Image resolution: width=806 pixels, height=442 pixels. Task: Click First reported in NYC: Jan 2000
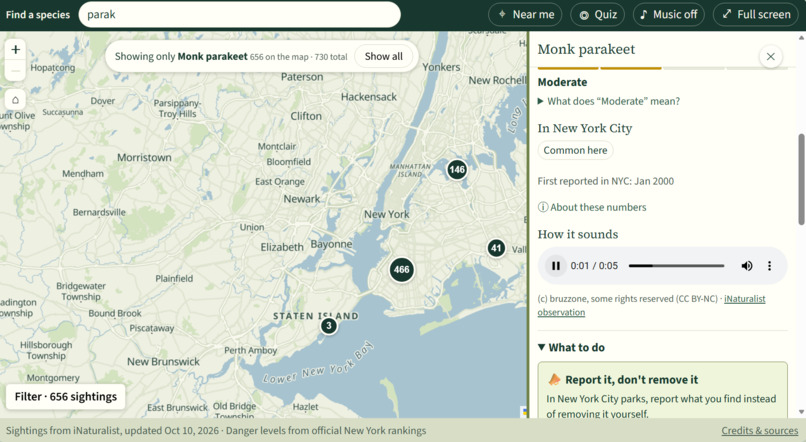[x=606, y=181]
